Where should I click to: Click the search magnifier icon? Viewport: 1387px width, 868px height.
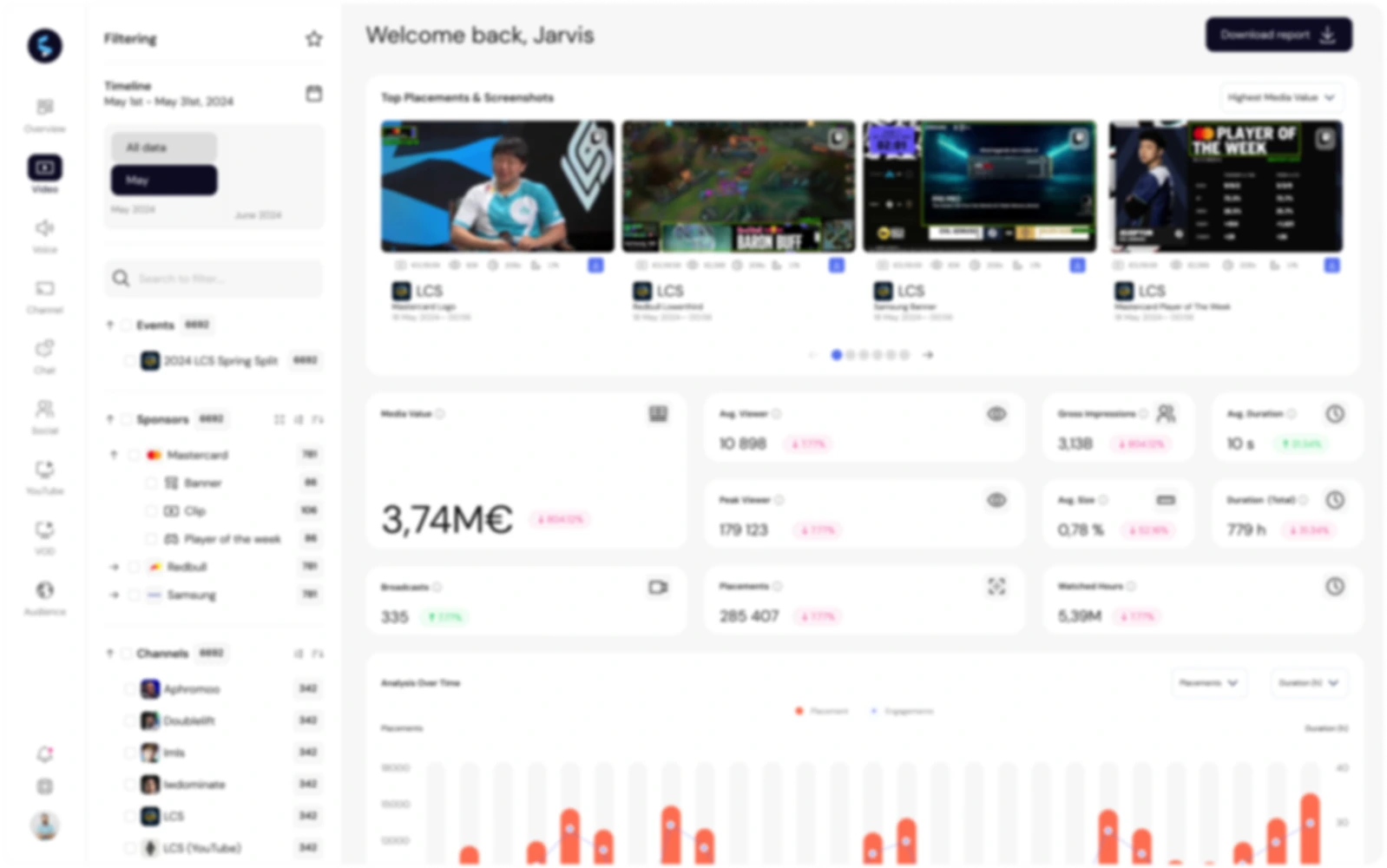click(x=121, y=279)
